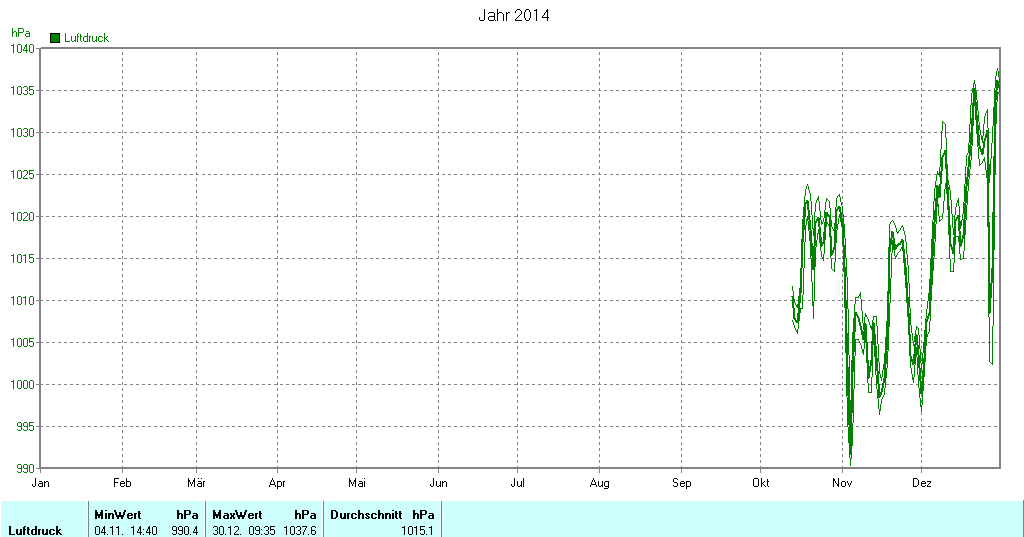Viewport: 1024px width, 537px height.
Task: Select the 990 tick label on the y-axis
Action: [x=25, y=468]
